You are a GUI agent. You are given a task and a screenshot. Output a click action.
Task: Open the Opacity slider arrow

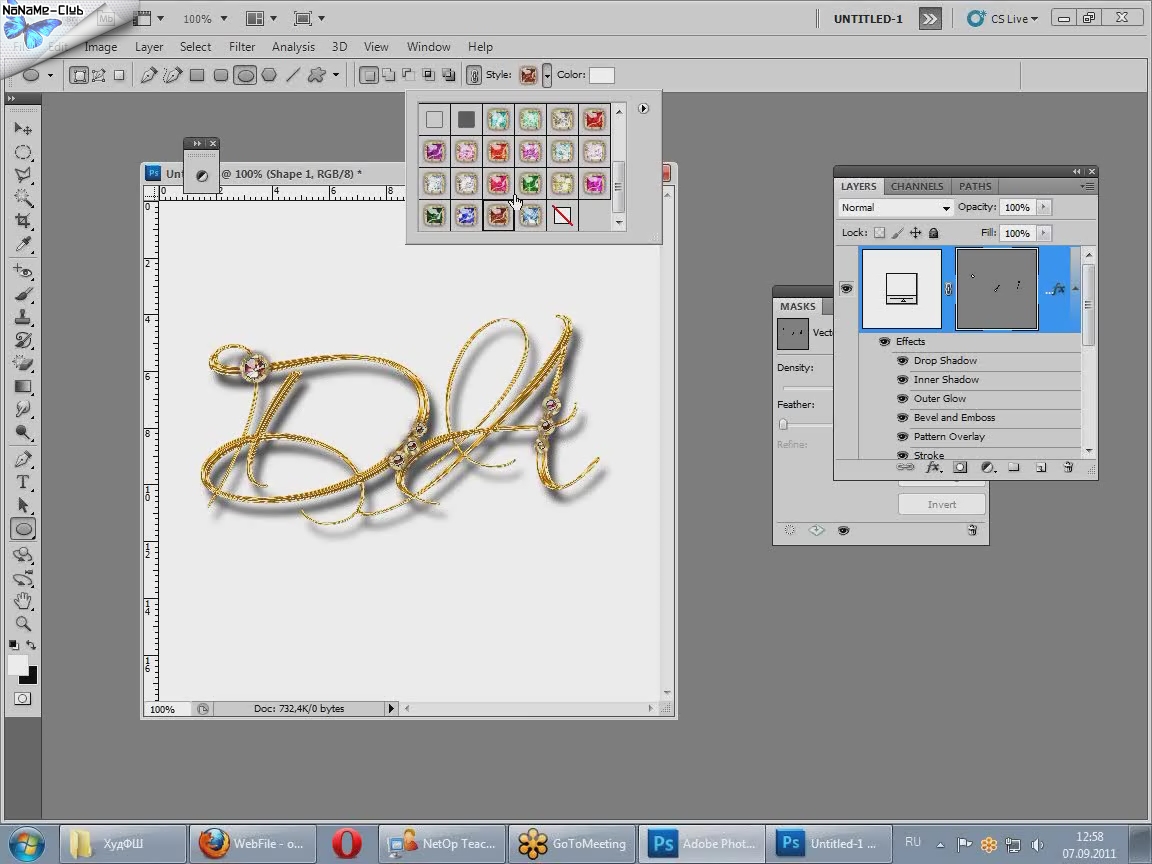point(1043,207)
